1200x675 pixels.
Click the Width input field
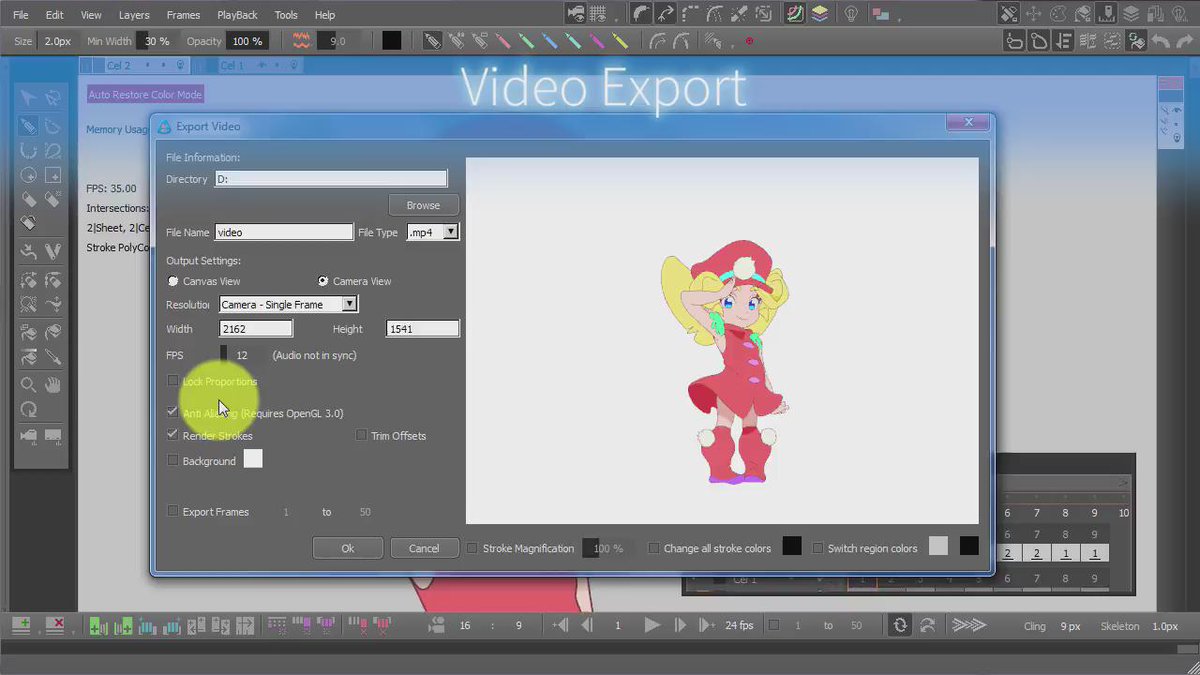coord(256,329)
